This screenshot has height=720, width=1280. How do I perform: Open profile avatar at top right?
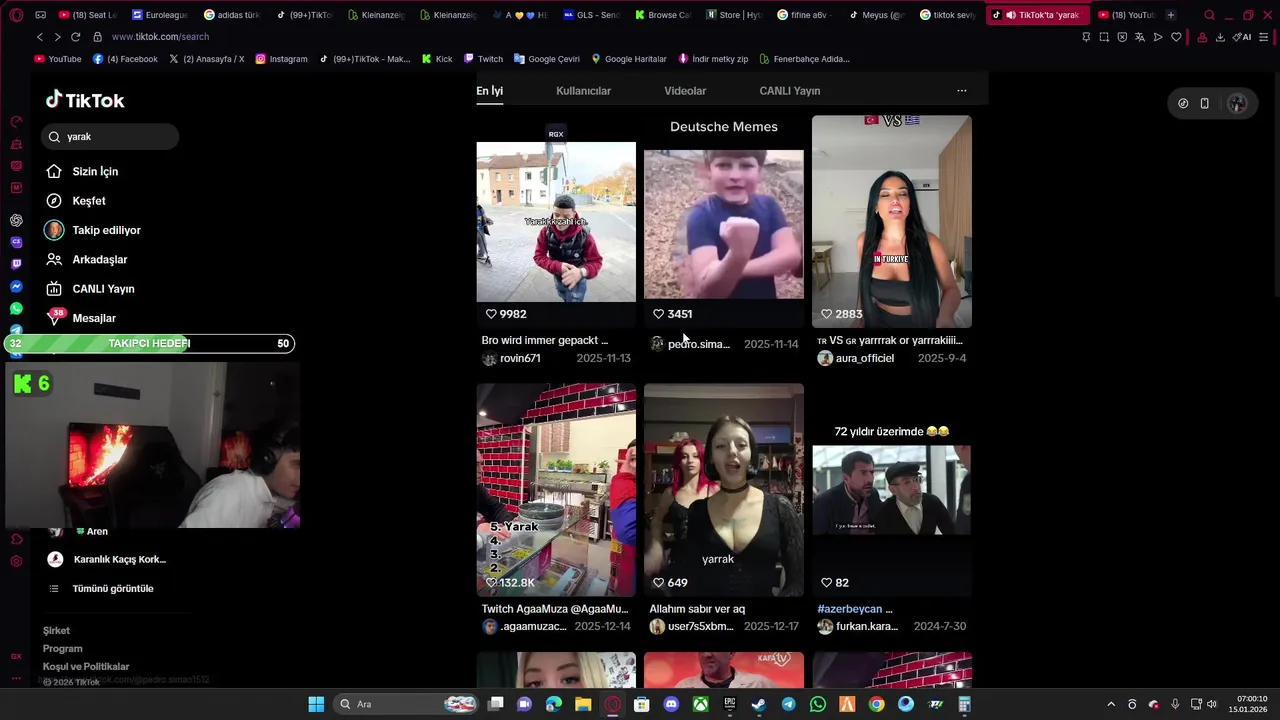click(x=1237, y=103)
